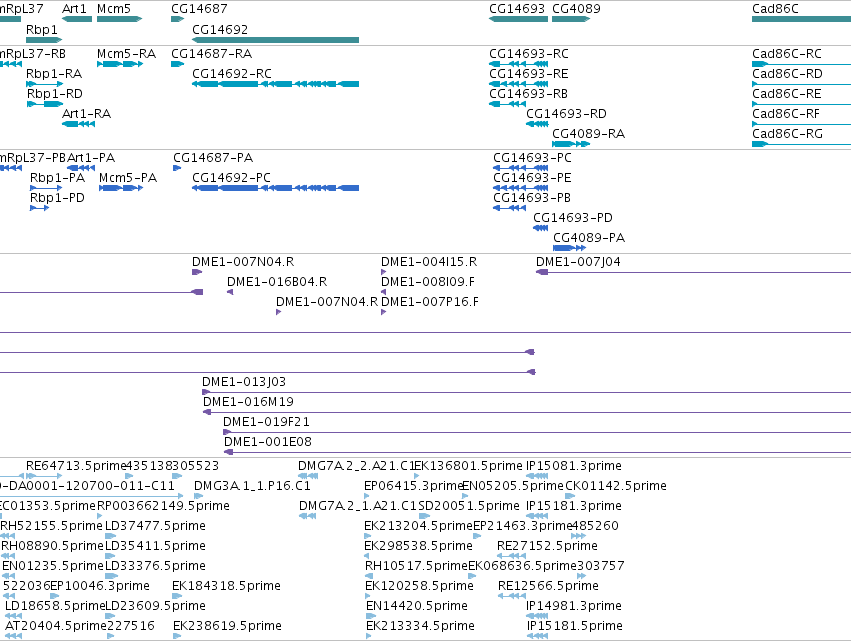The height and width of the screenshot is (641, 851).
Task: Open the RE27152.5prime EST label
Action: click(548, 546)
